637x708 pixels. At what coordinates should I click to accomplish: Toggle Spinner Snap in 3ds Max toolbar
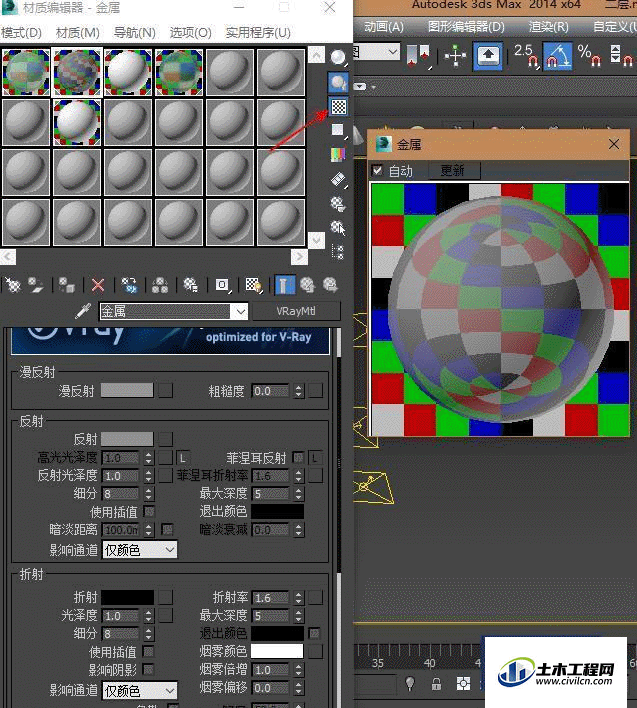click(x=621, y=56)
